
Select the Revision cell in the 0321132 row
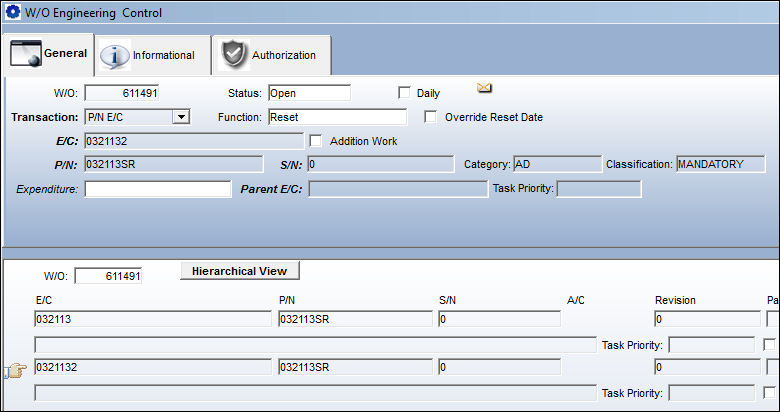click(x=707, y=367)
